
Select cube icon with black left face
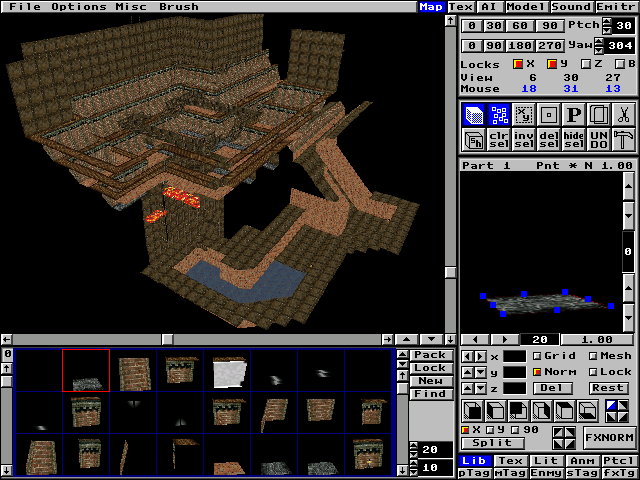tap(496, 411)
